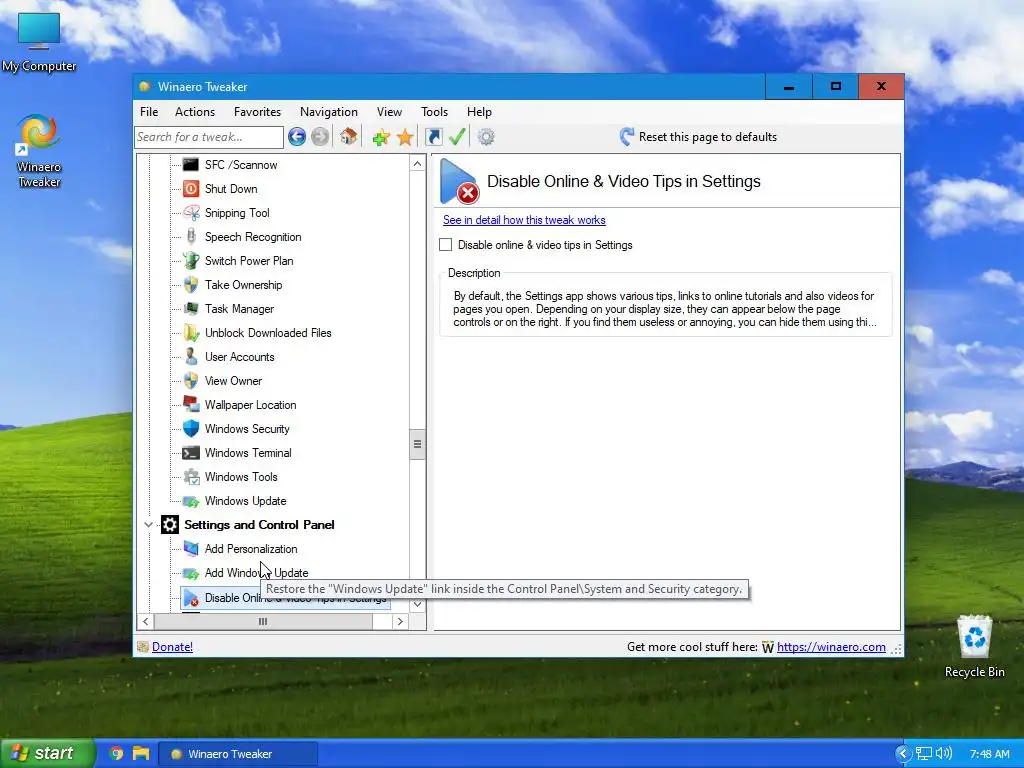Go to the Home page icon
Viewport: 1024px width, 768px height.
coord(348,136)
